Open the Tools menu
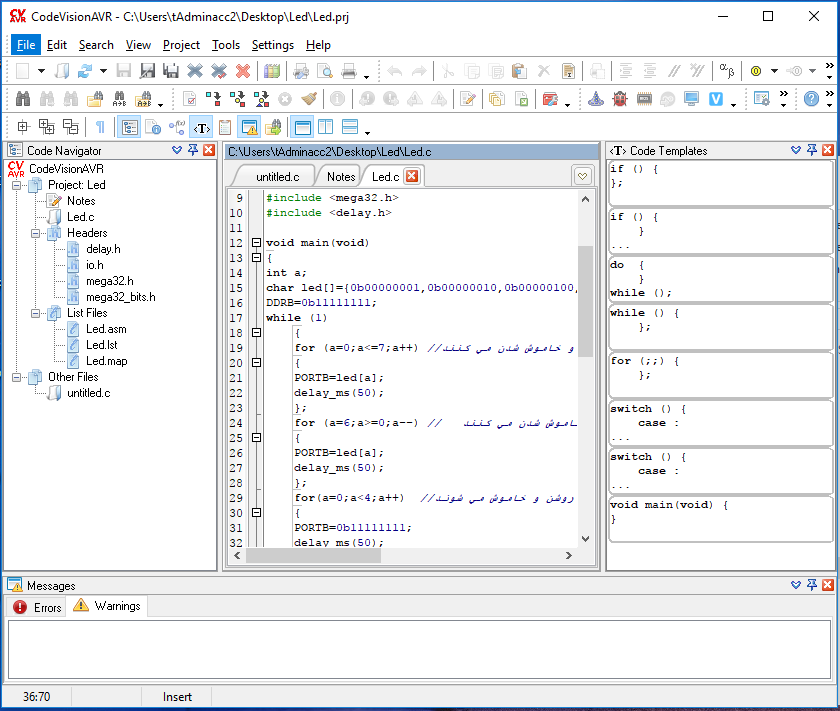 226,45
